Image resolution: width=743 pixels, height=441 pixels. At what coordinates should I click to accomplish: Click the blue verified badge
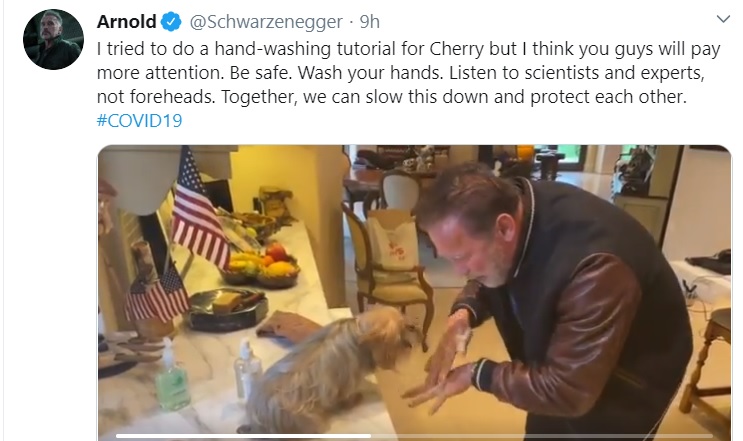(x=171, y=21)
